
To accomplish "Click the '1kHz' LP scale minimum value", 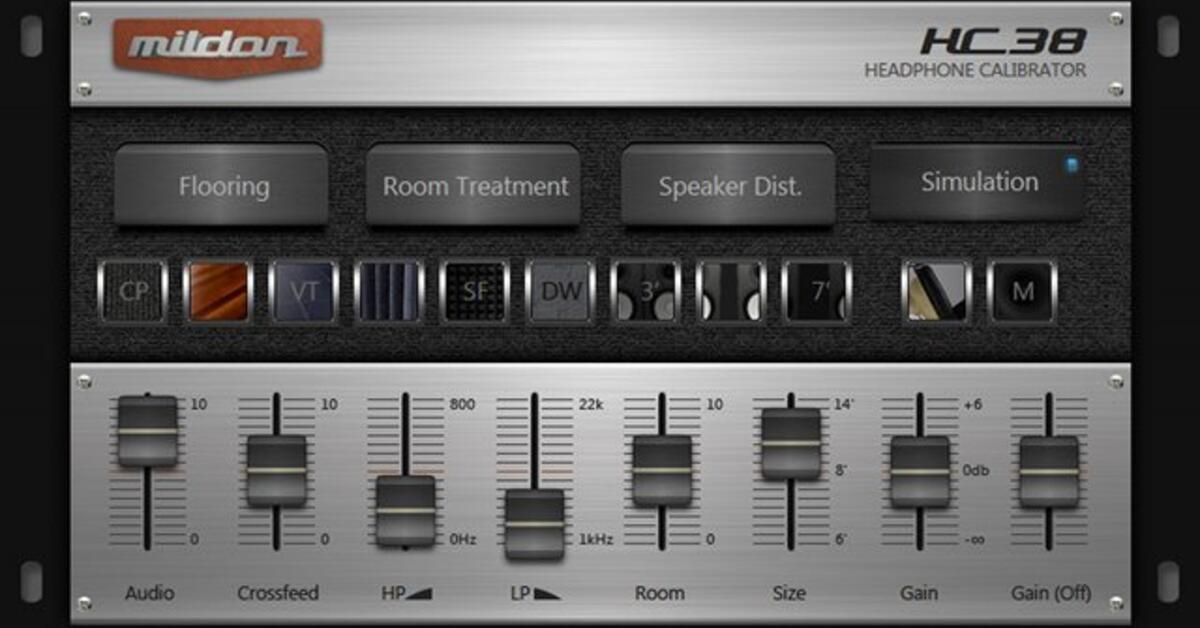I will click(595, 539).
